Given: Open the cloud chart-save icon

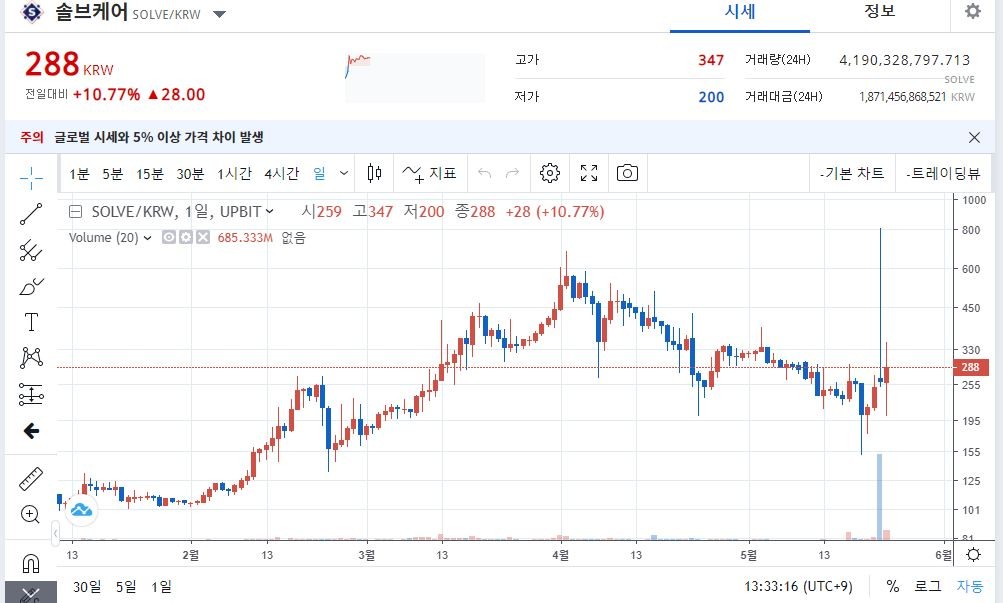Looking at the screenshot, I should [81, 510].
